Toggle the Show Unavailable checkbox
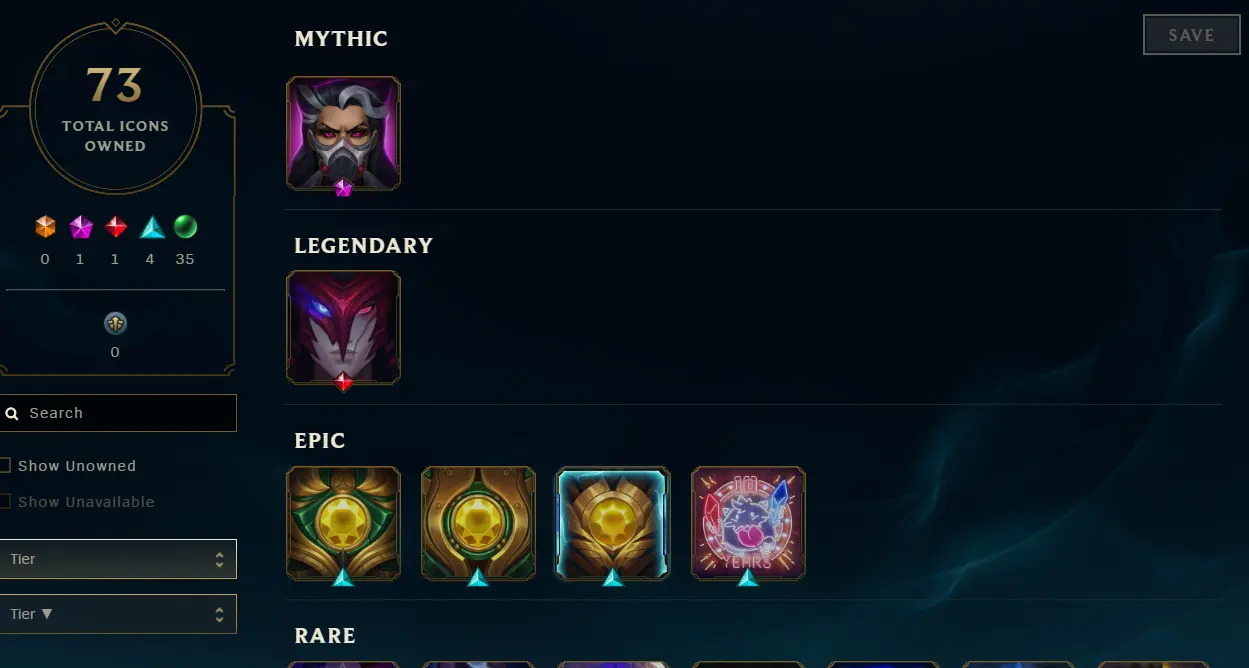 coord(5,501)
